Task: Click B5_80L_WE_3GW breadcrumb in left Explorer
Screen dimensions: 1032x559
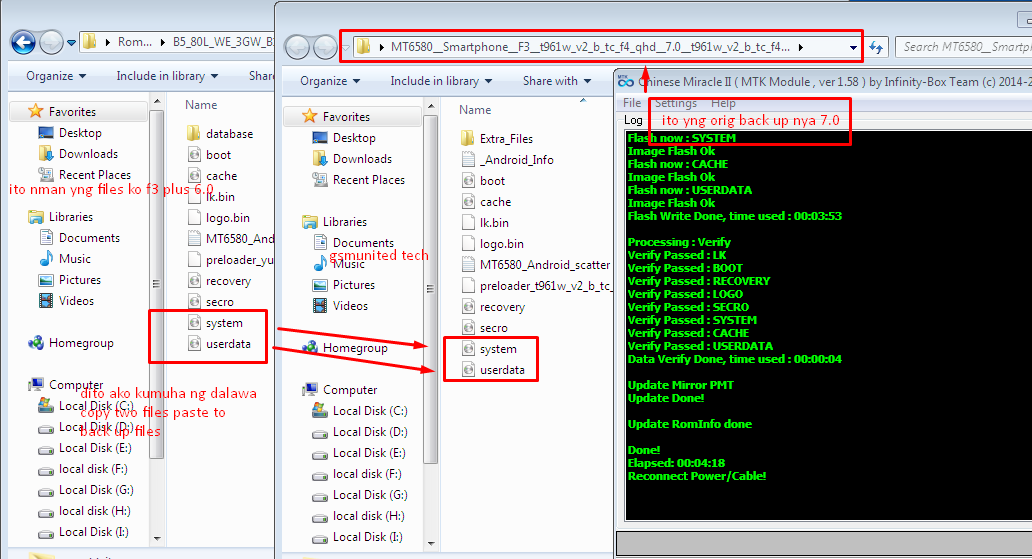Action: tap(222, 42)
